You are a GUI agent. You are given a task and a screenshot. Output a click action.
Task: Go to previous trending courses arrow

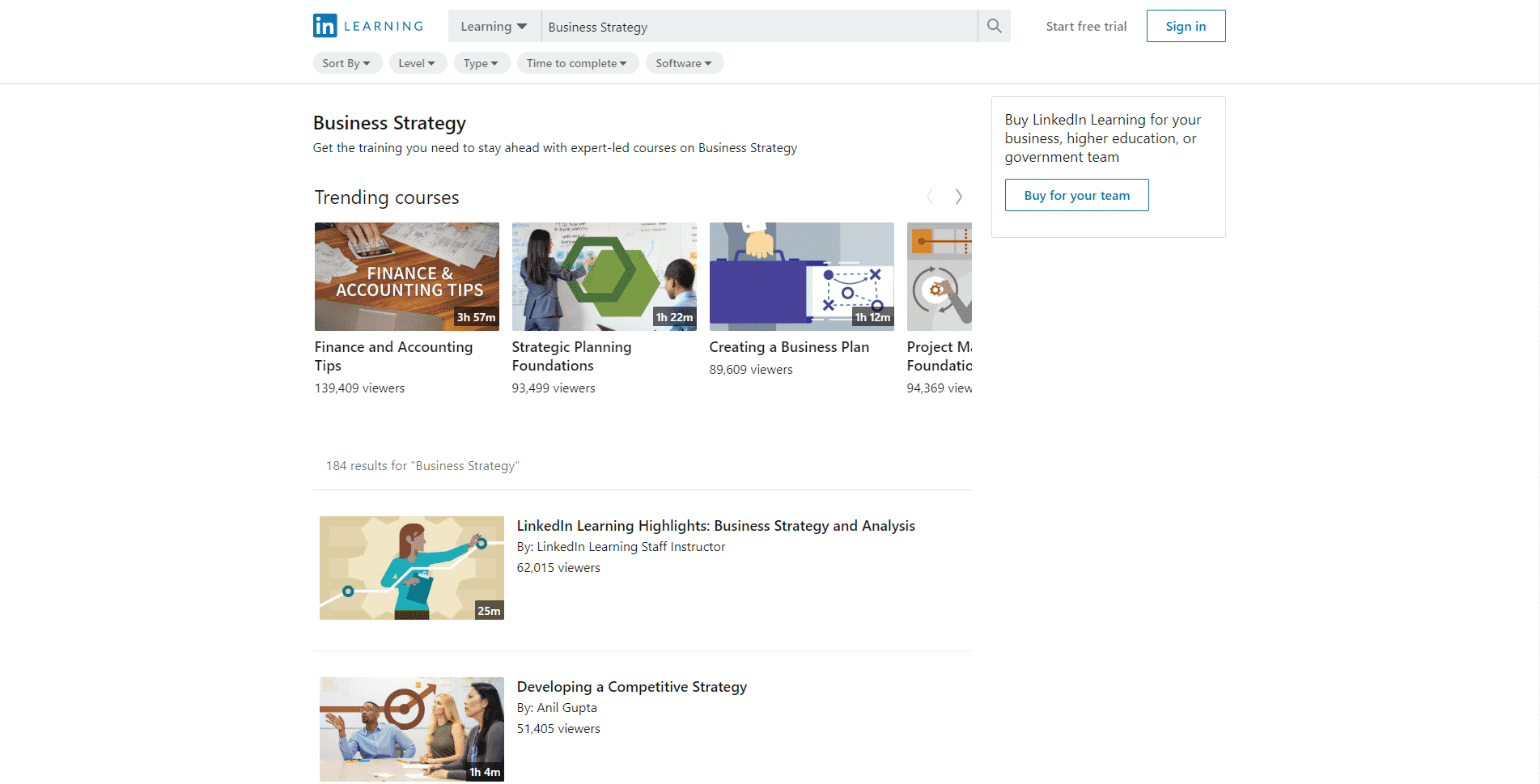point(930,197)
